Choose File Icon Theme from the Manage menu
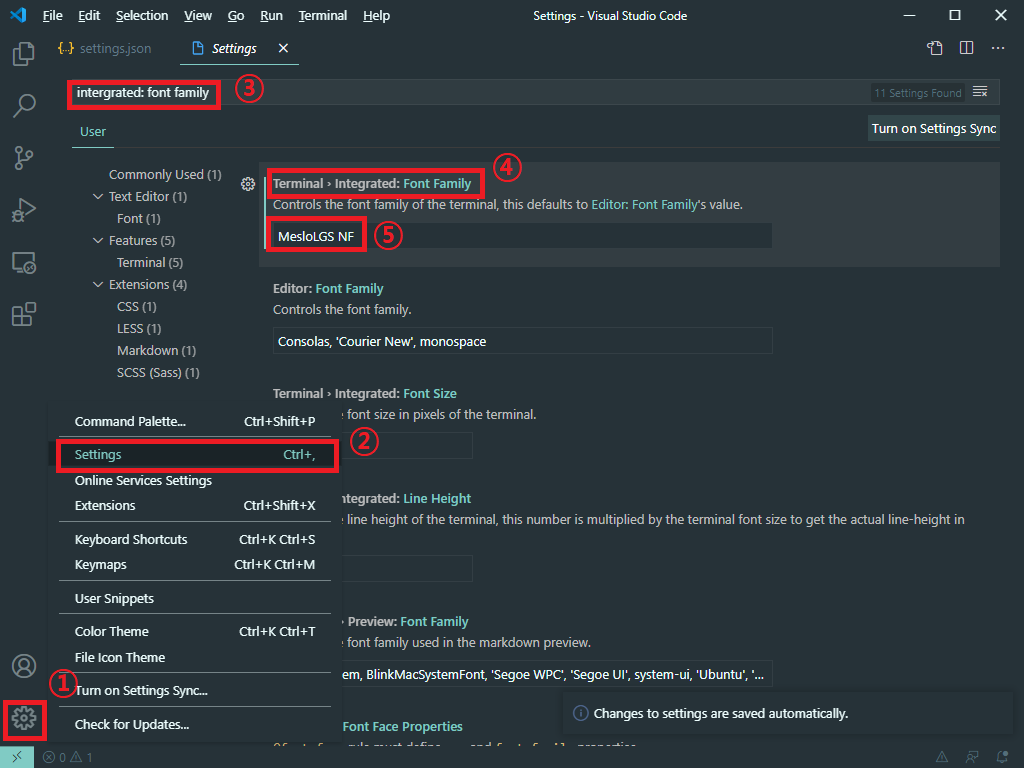The width and height of the screenshot is (1024, 769). 195,657
